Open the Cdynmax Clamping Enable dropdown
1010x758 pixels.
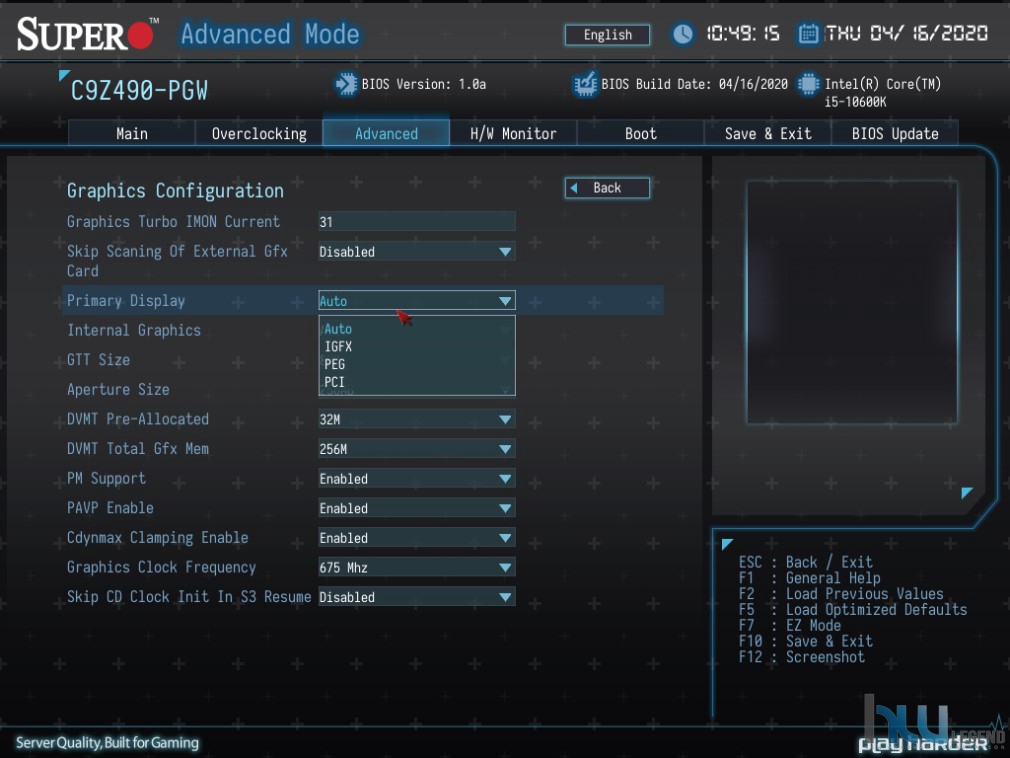pyautogui.click(x=417, y=538)
